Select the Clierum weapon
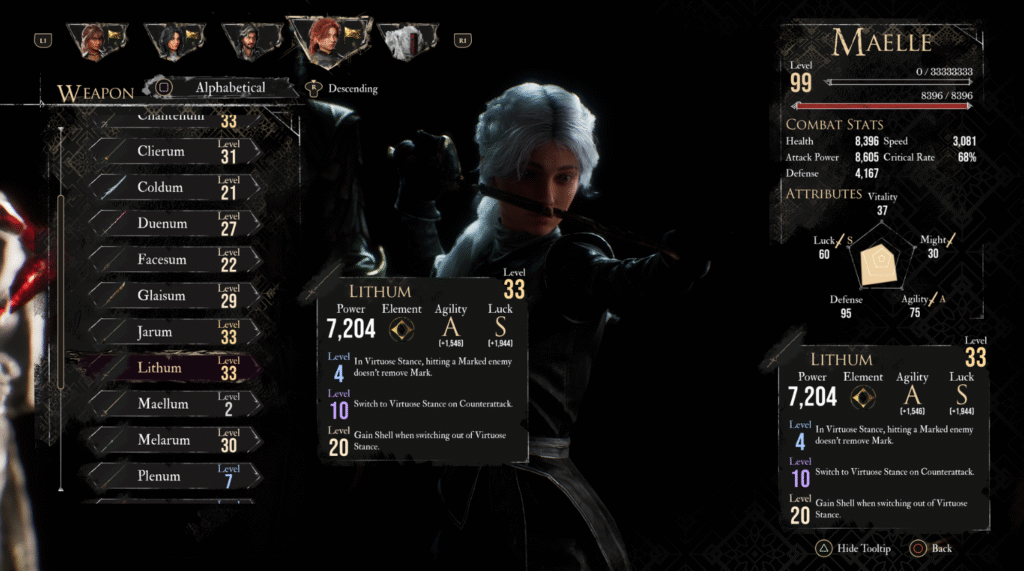Viewport: 1024px width, 571px height. pyautogui.click(x=175, y=151)
